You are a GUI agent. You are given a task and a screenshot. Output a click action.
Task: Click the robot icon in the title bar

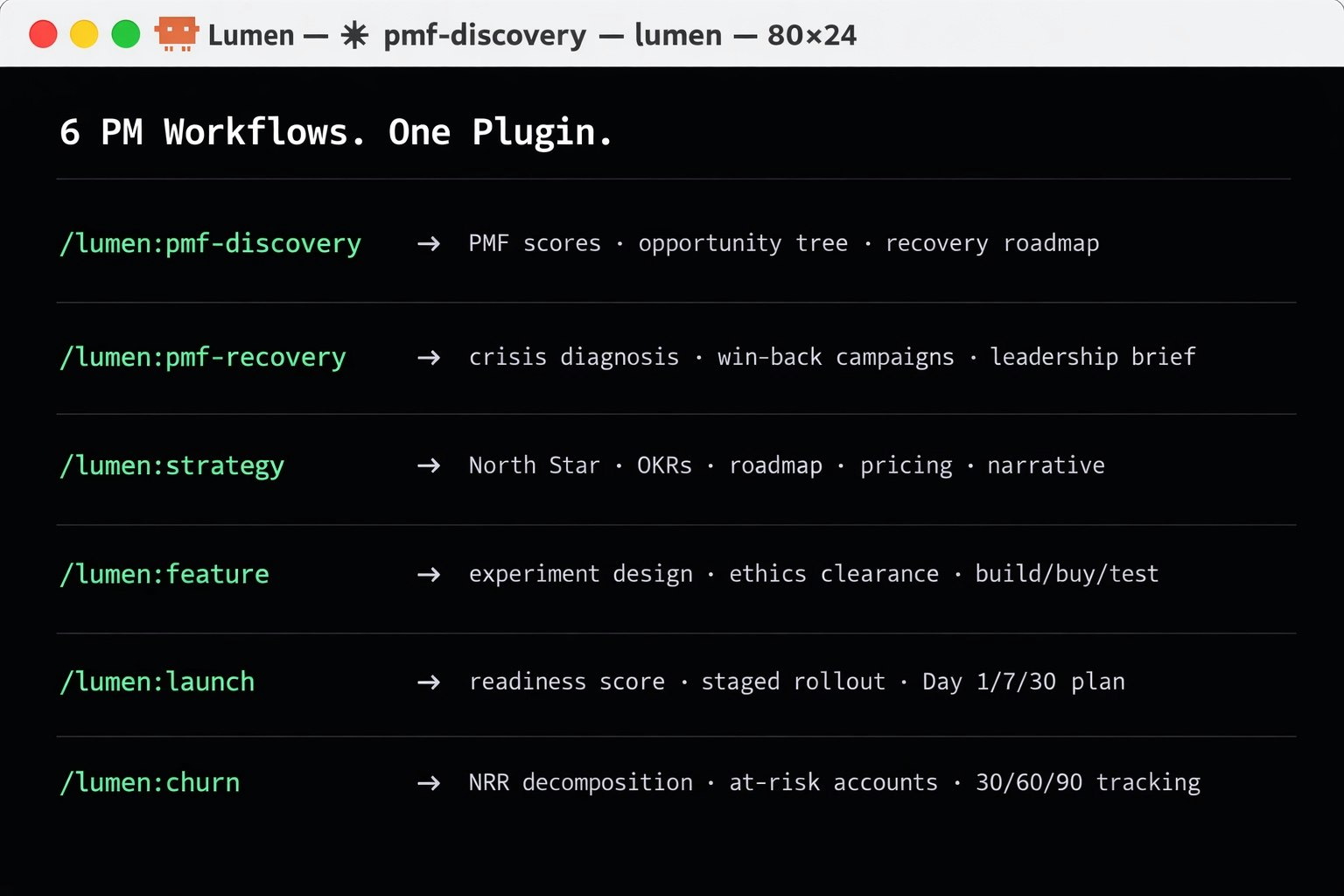[175, 35]
